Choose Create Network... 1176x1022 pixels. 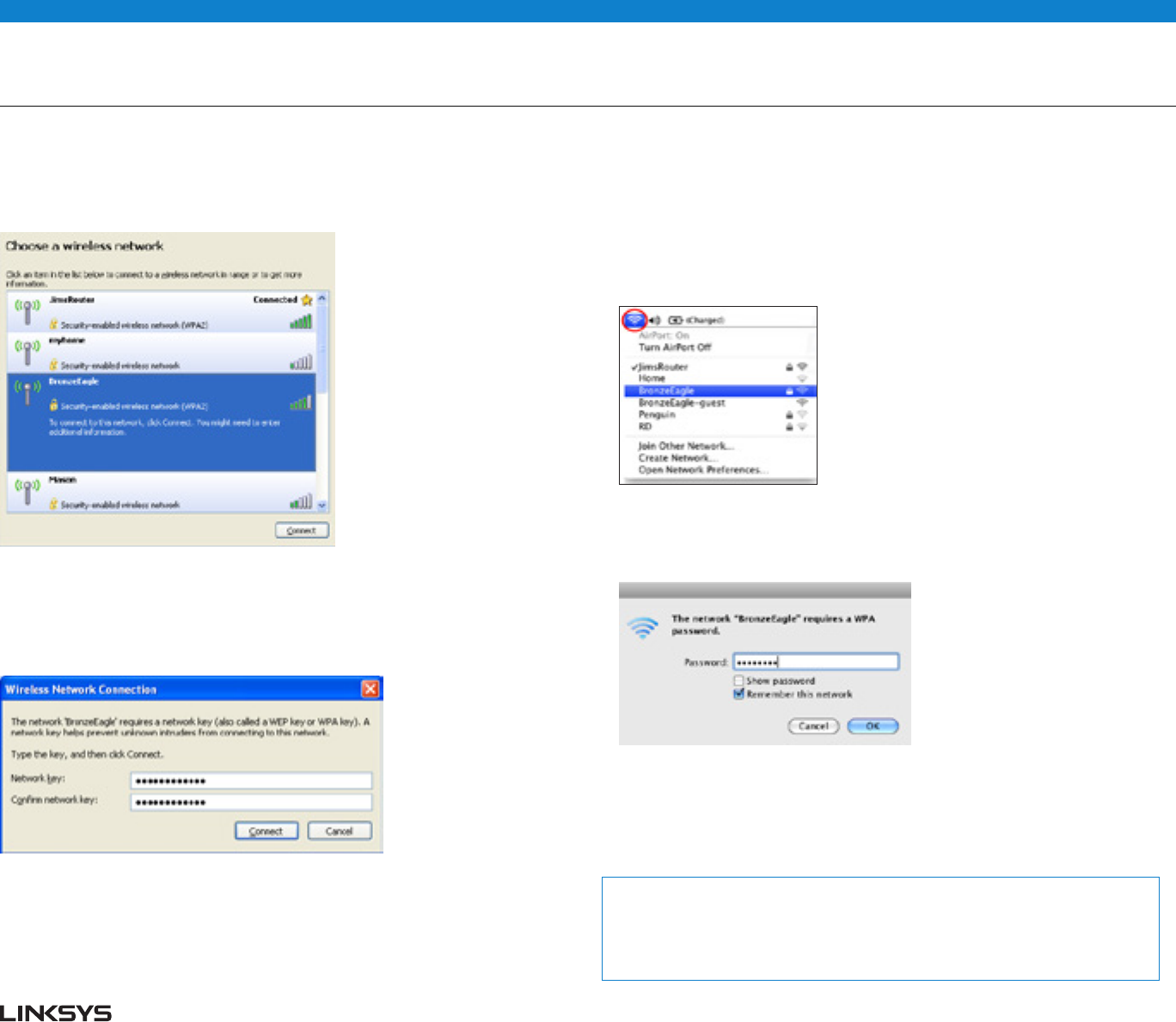(677, 458)
